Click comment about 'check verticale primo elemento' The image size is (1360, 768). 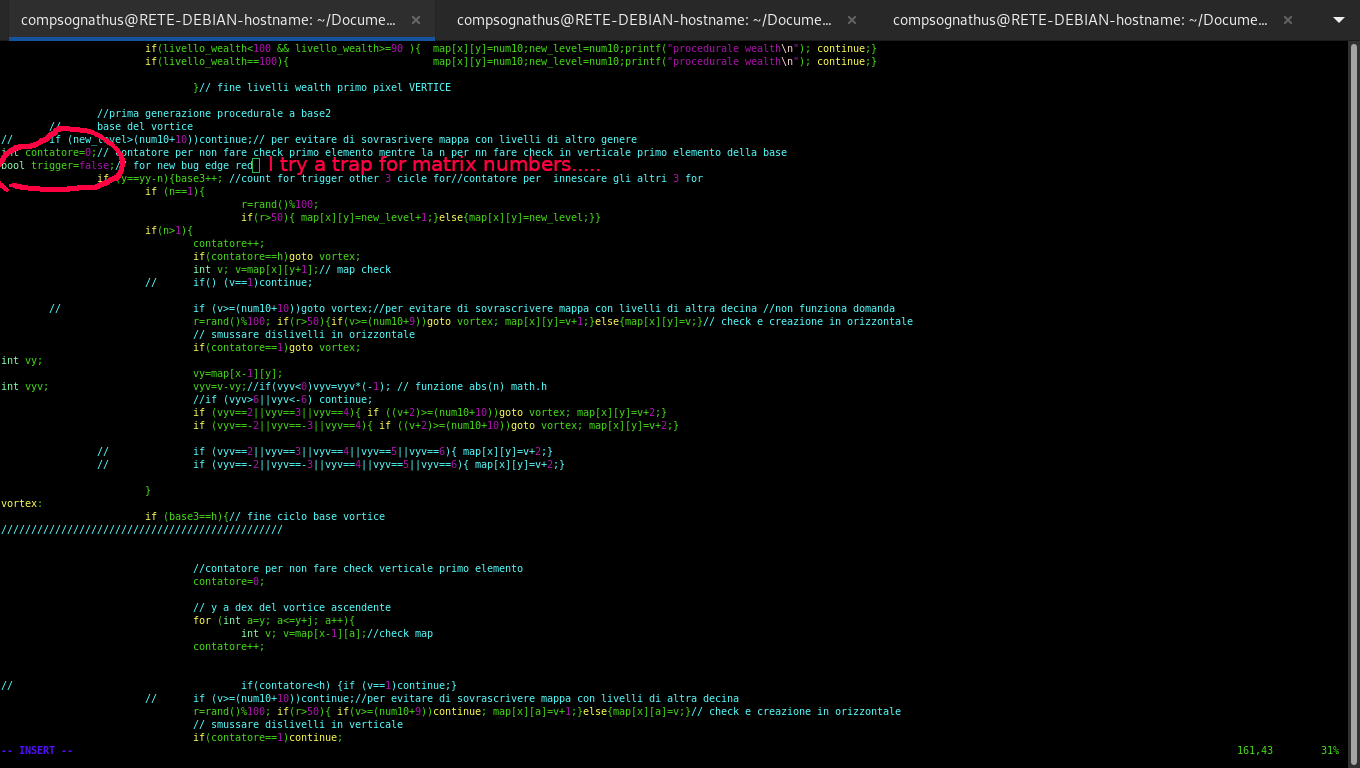click(x=358, y=569)
